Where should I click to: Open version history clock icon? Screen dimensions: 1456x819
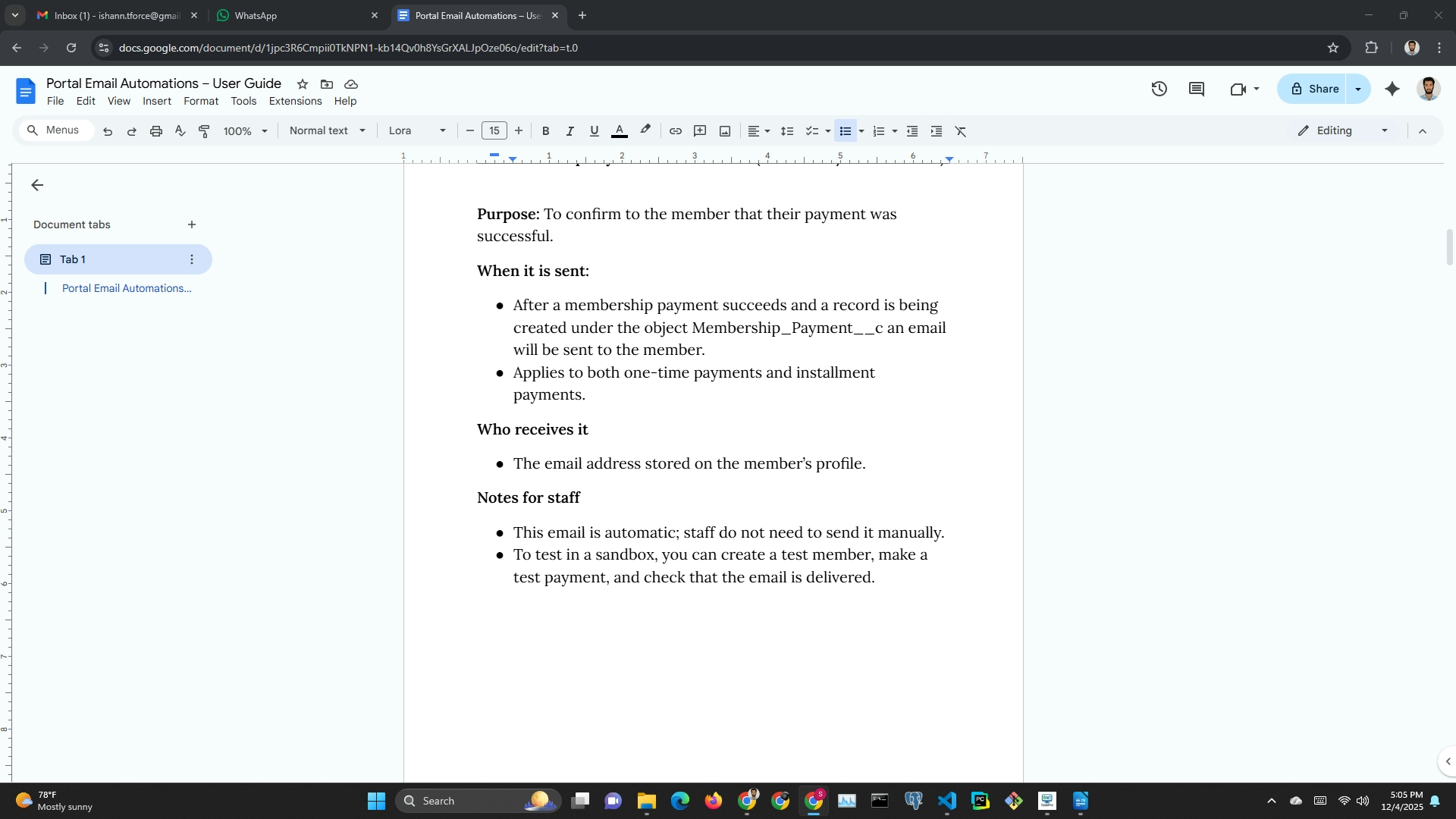coord(1159,89)
